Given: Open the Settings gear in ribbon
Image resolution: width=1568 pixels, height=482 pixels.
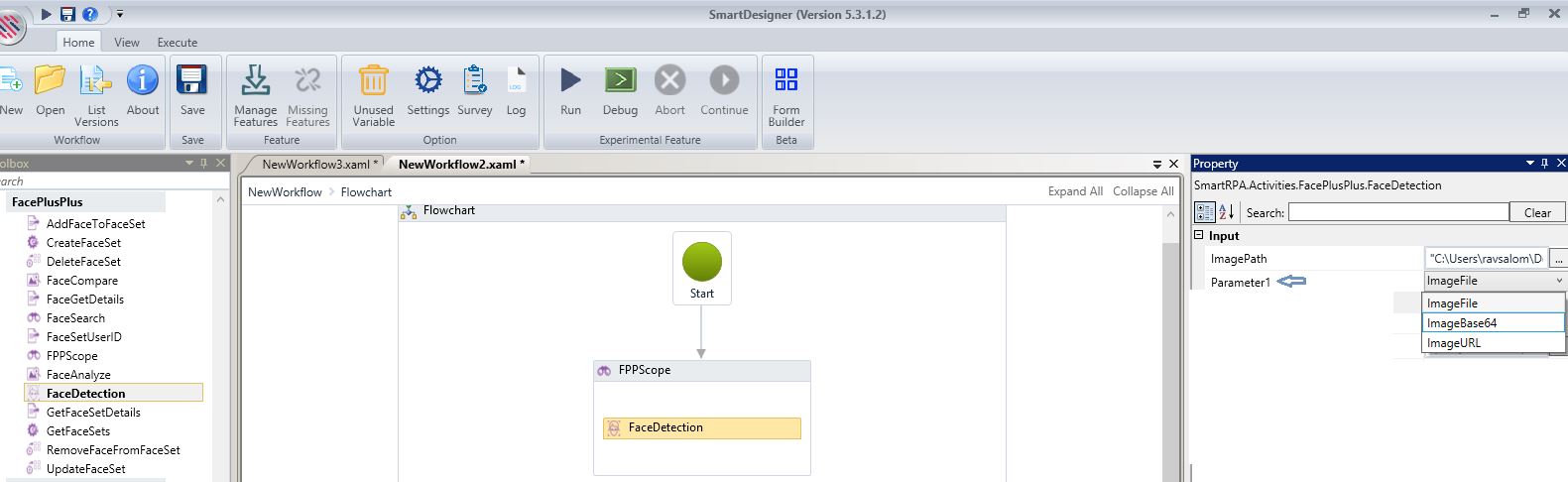Looking at the screenshot, I should [x=427, y=80].
